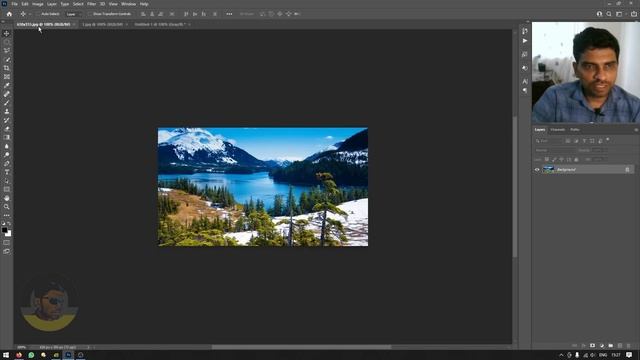Click the Share icon at top right
Viewport: 640px width, 360px height.
[633, 14]
